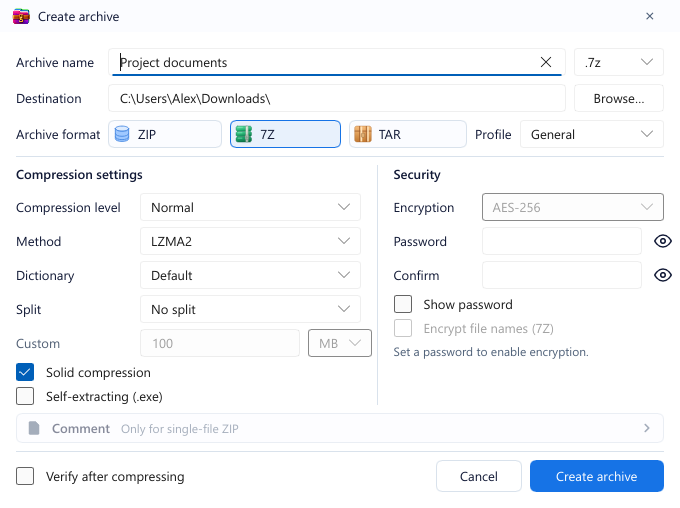The height and width of the screenshot is (508, 680).
Task: Select the ZIP archive format
Action: click(165, 134)
